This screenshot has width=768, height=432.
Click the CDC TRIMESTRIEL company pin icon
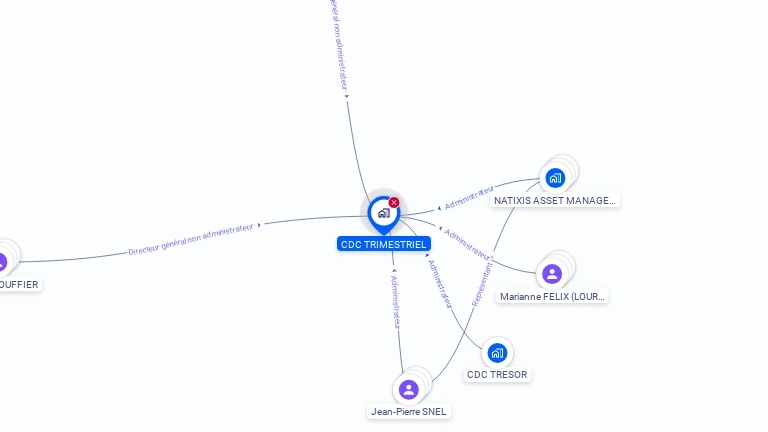(384, 214)
